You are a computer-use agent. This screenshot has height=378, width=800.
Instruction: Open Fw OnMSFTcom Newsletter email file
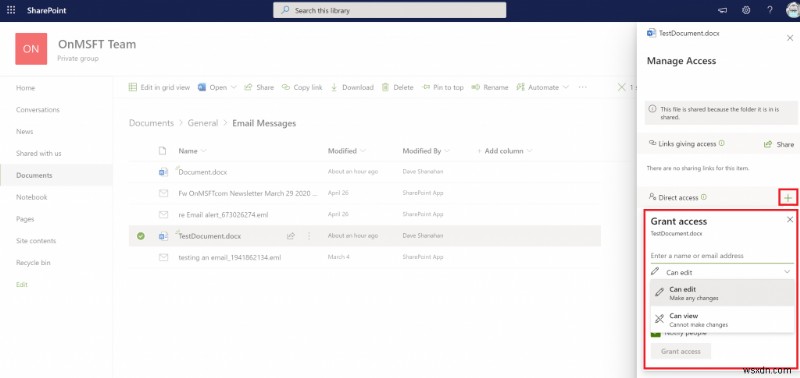[248, 193]
